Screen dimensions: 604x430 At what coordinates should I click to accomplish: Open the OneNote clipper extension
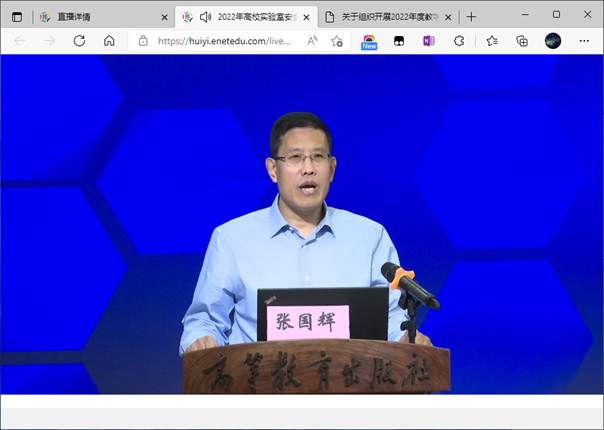point(429,41)
